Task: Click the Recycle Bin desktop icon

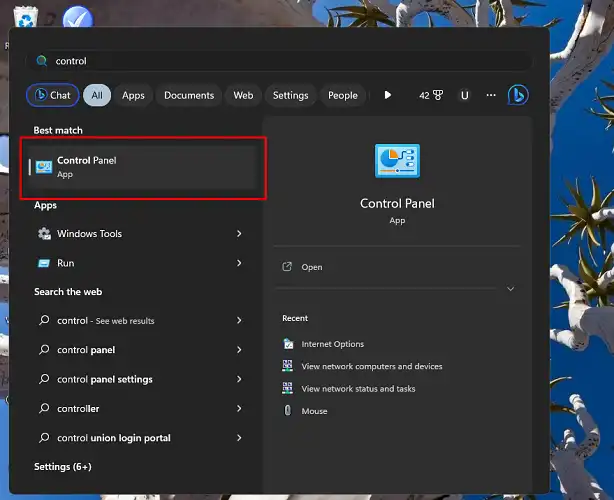Action: pyautogui.click(x=26, y=16)
